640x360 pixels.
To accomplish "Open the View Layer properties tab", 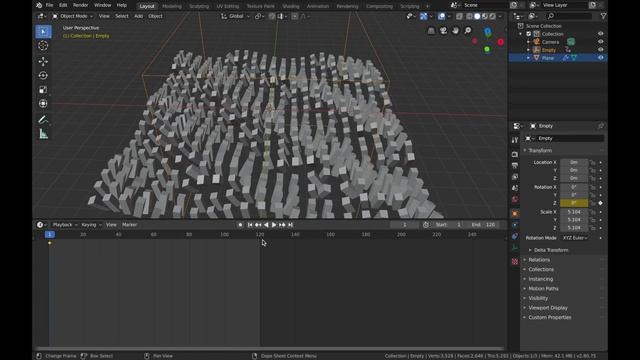I will coord(515,177).
